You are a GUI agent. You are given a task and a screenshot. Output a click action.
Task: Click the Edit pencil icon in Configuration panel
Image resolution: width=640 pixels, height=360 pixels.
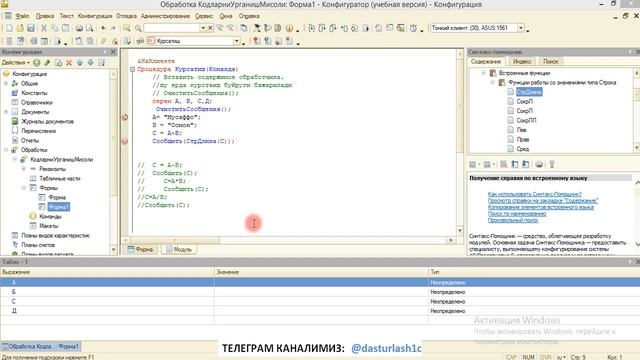(47, 62)
